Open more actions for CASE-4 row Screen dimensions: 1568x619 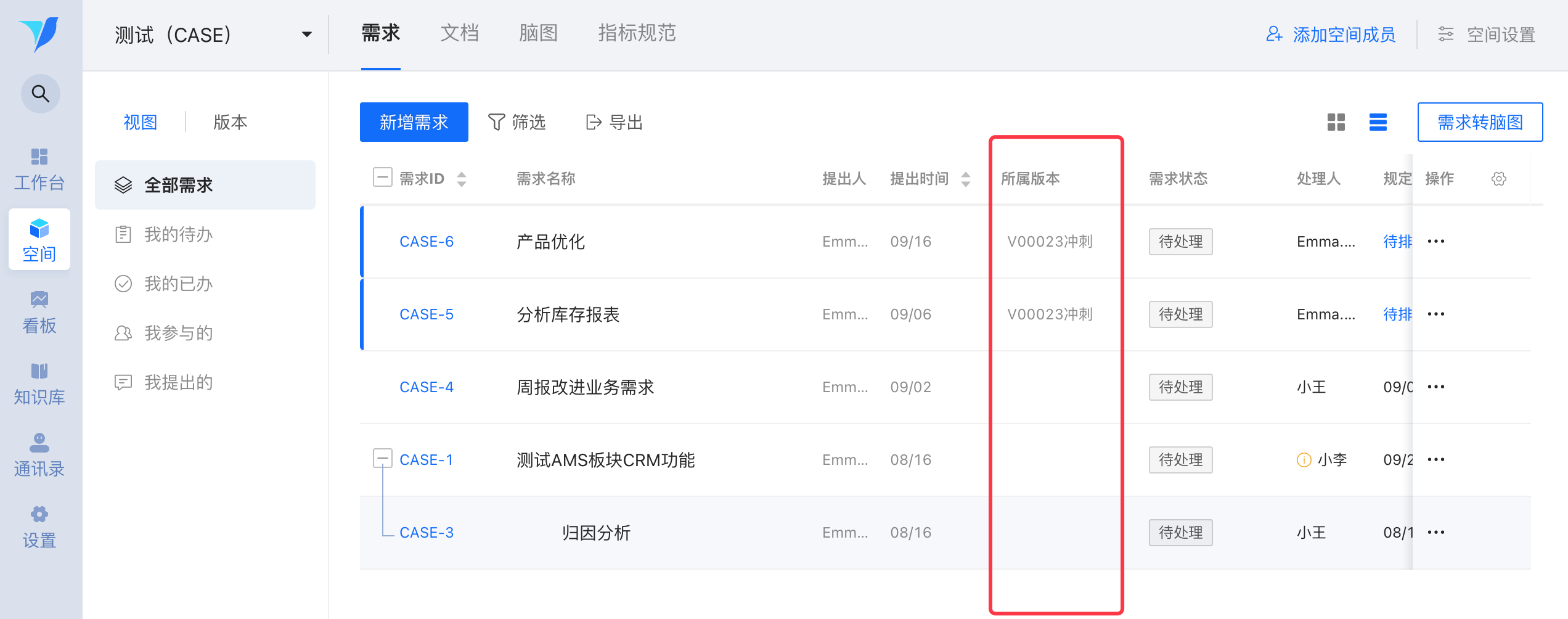[x=1436, y=387]
